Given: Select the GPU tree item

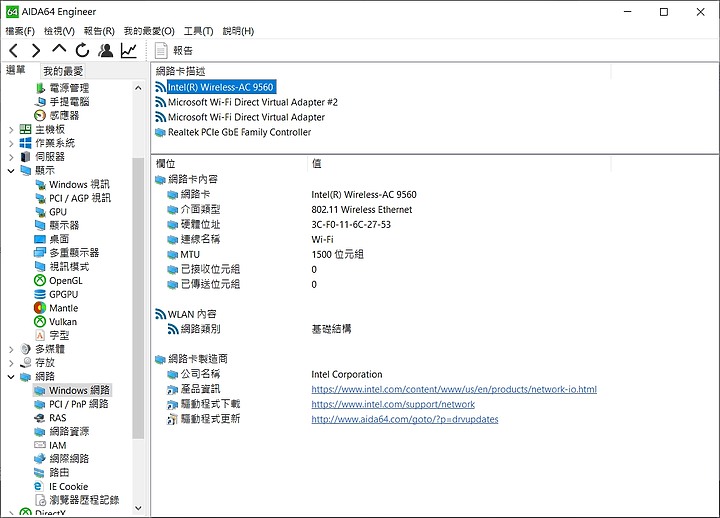Looking at the screenshot, I should (x=58, y=212).
